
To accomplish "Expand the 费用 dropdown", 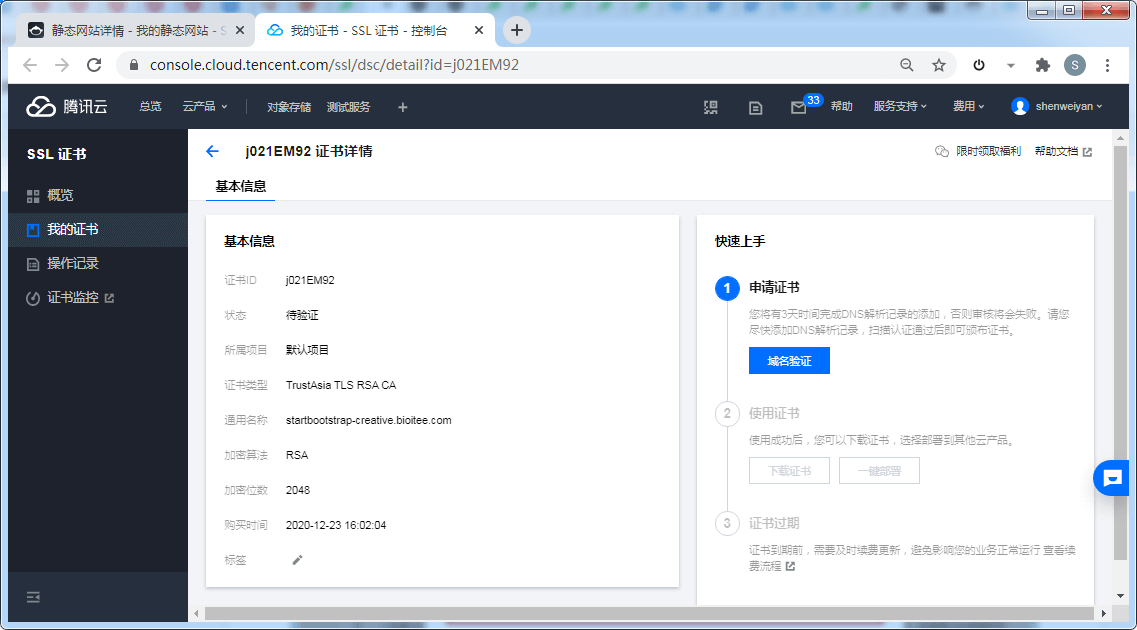I will (x=968, y=107).
